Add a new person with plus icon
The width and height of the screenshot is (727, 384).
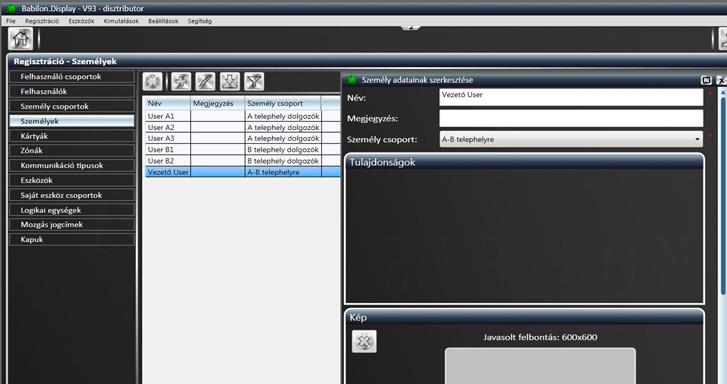181,82
